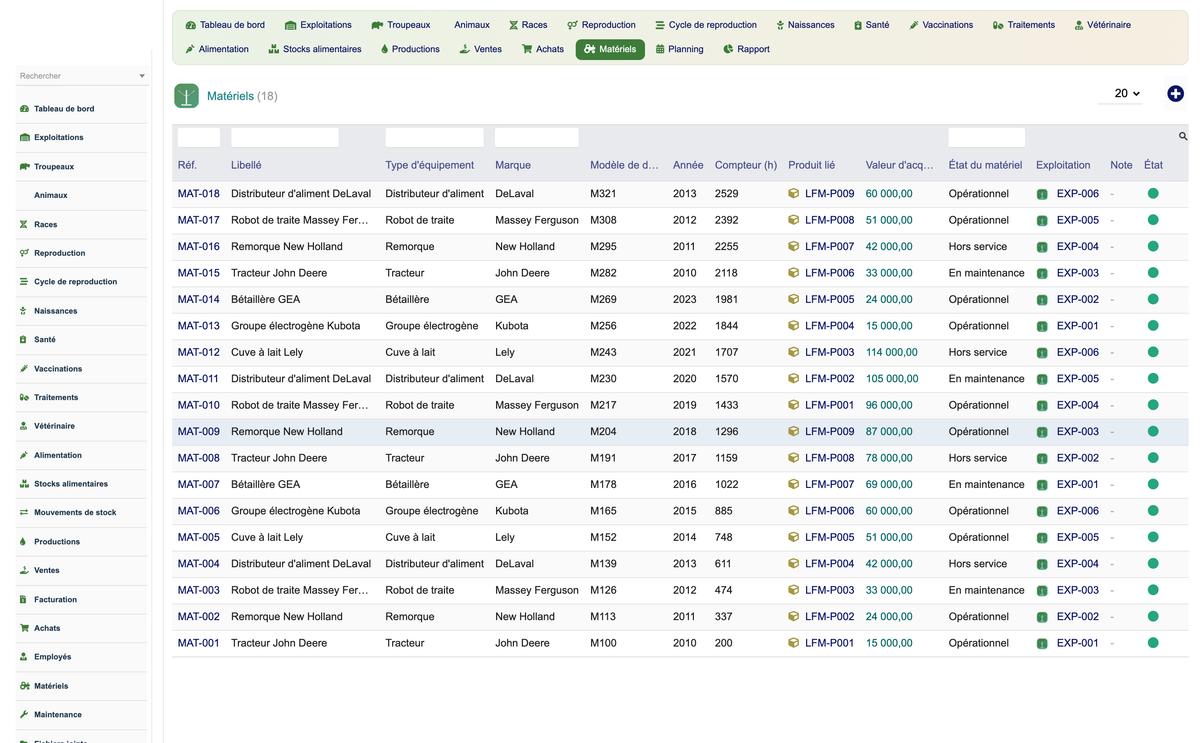Switch to the Ventes top tab
1200x743 pixels.
point(481,49)
